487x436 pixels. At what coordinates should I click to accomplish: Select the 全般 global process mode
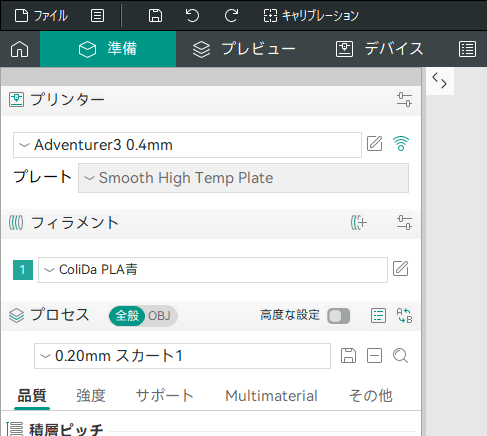point(127,316)
